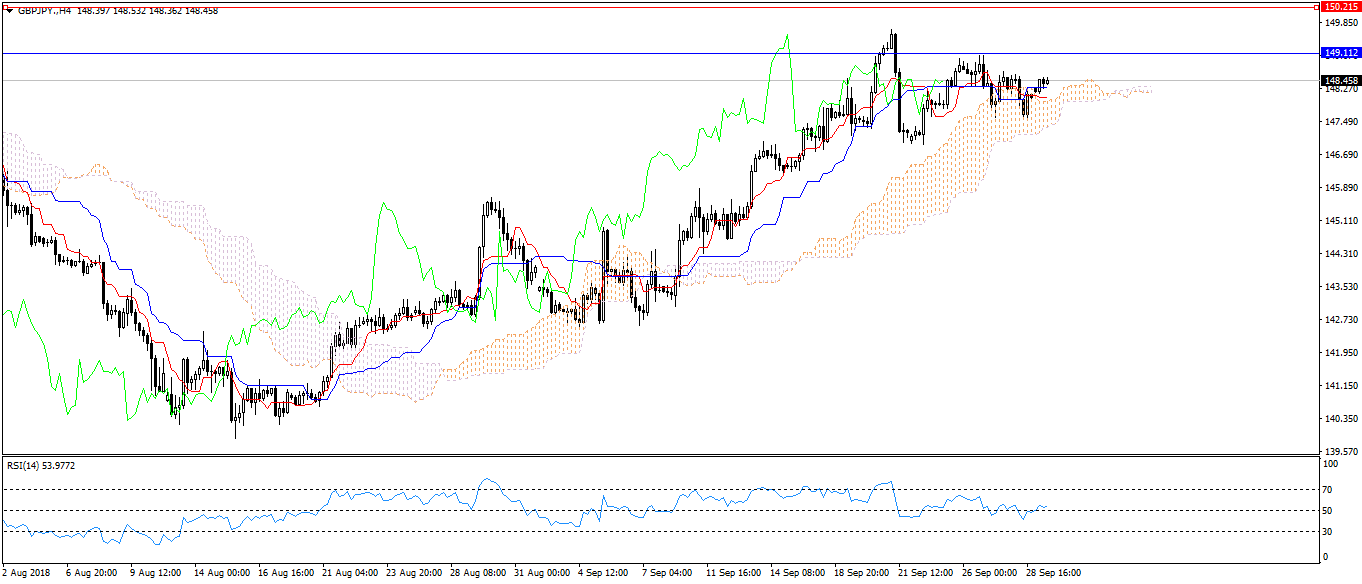
Task: Click the GBPJPY.,H4 chart title text
Action: (x=44, y=10)
